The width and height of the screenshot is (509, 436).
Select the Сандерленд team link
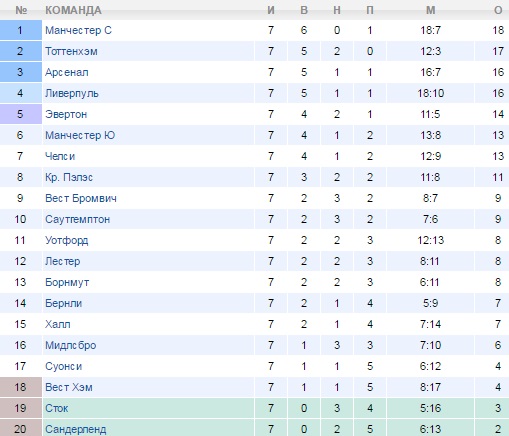[x=76, y=429]
